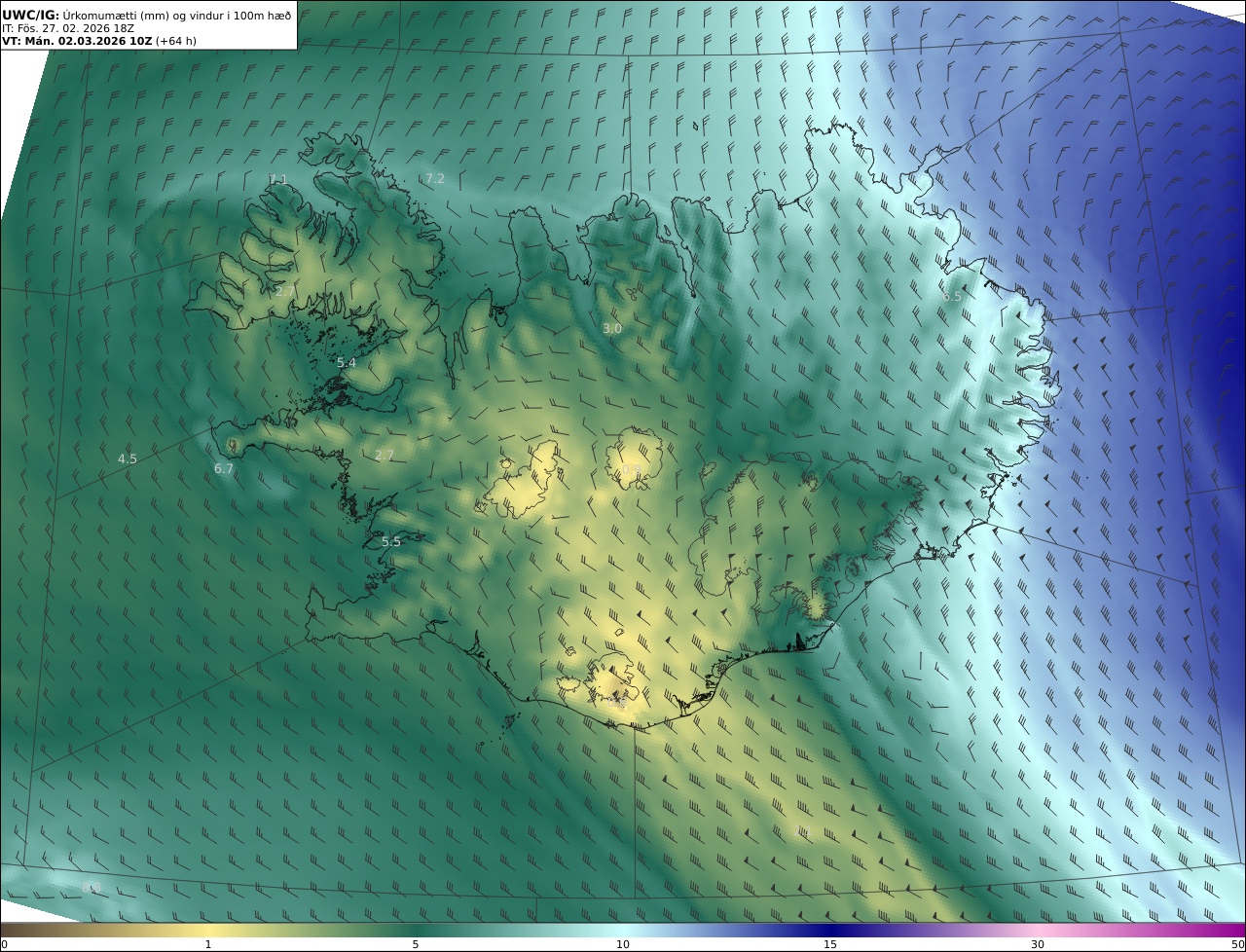Click the 4.5 value label over the western sea

pos(128,458)
